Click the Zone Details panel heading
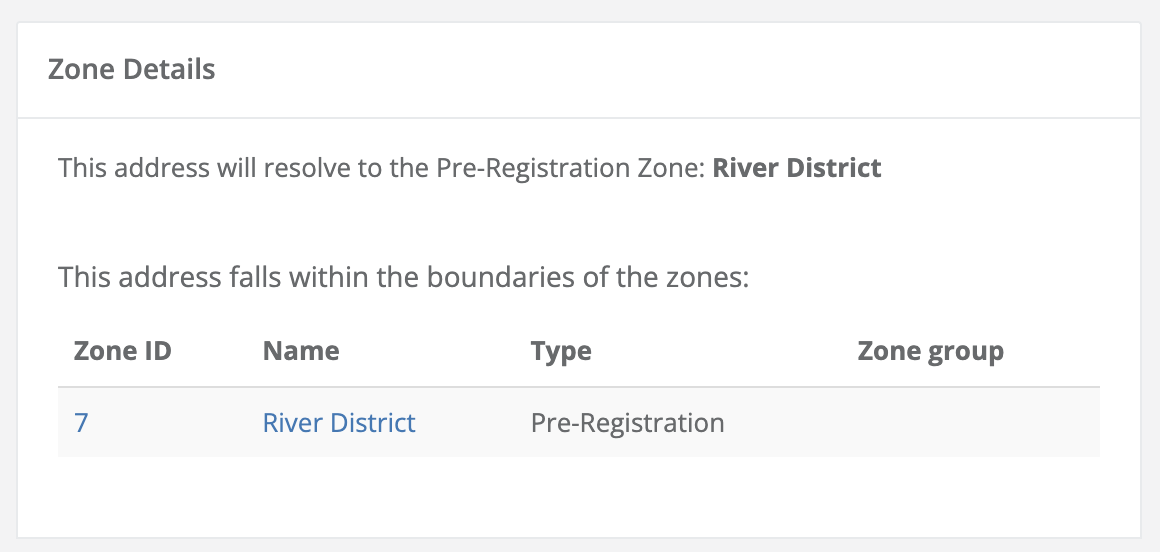Viewport: 1160px width, 552px height. [132, 70]
